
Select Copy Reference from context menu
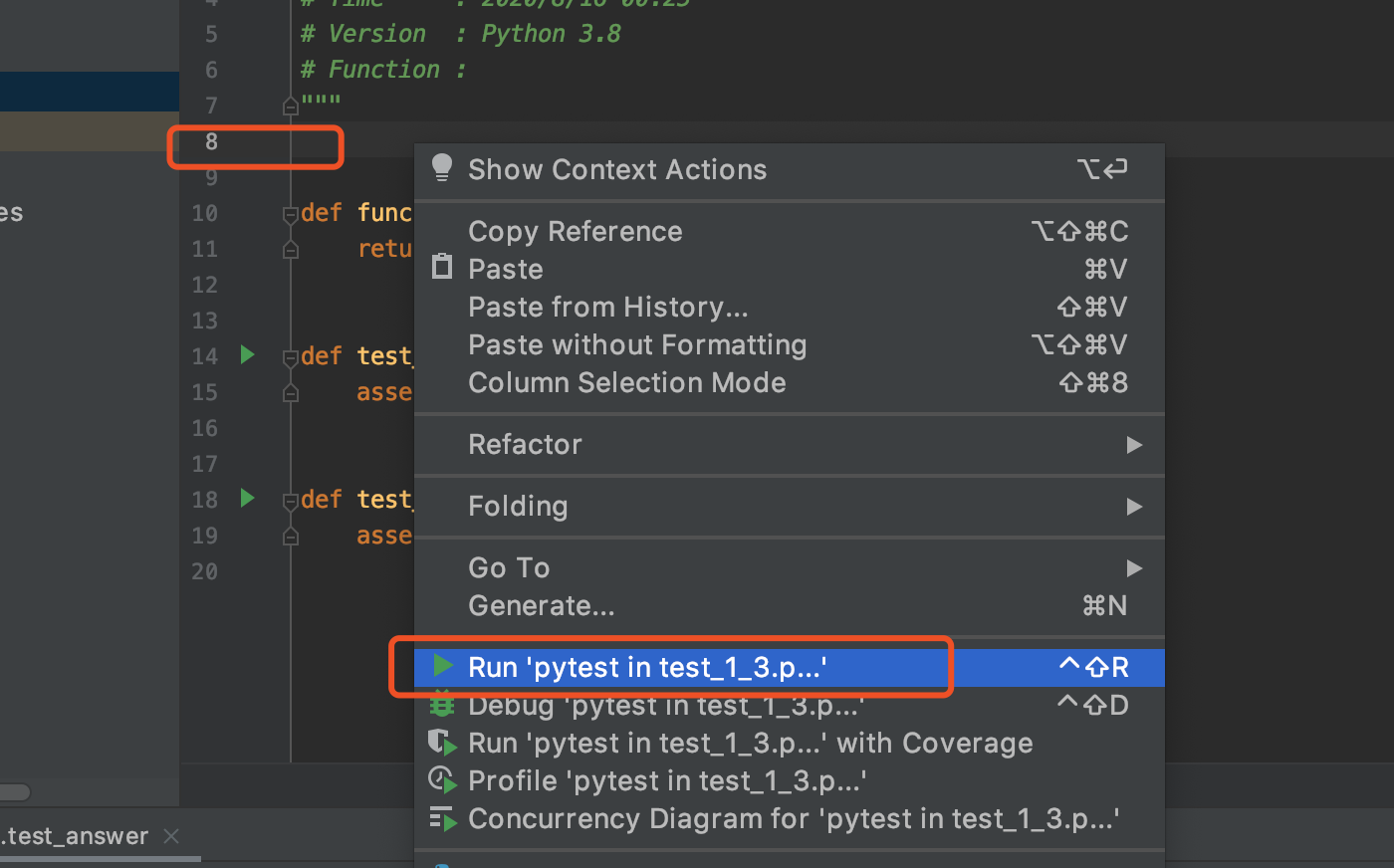pos(575,231)
